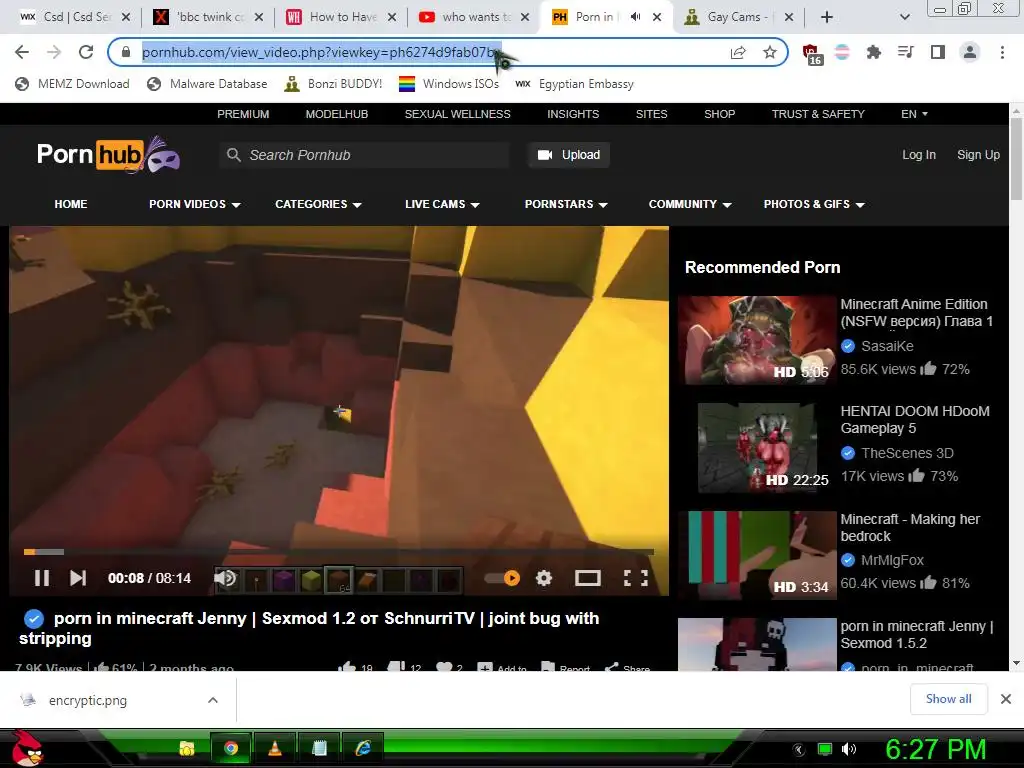Open the Premium top link
The image size is (1024, 768).
tap(243, 114)
